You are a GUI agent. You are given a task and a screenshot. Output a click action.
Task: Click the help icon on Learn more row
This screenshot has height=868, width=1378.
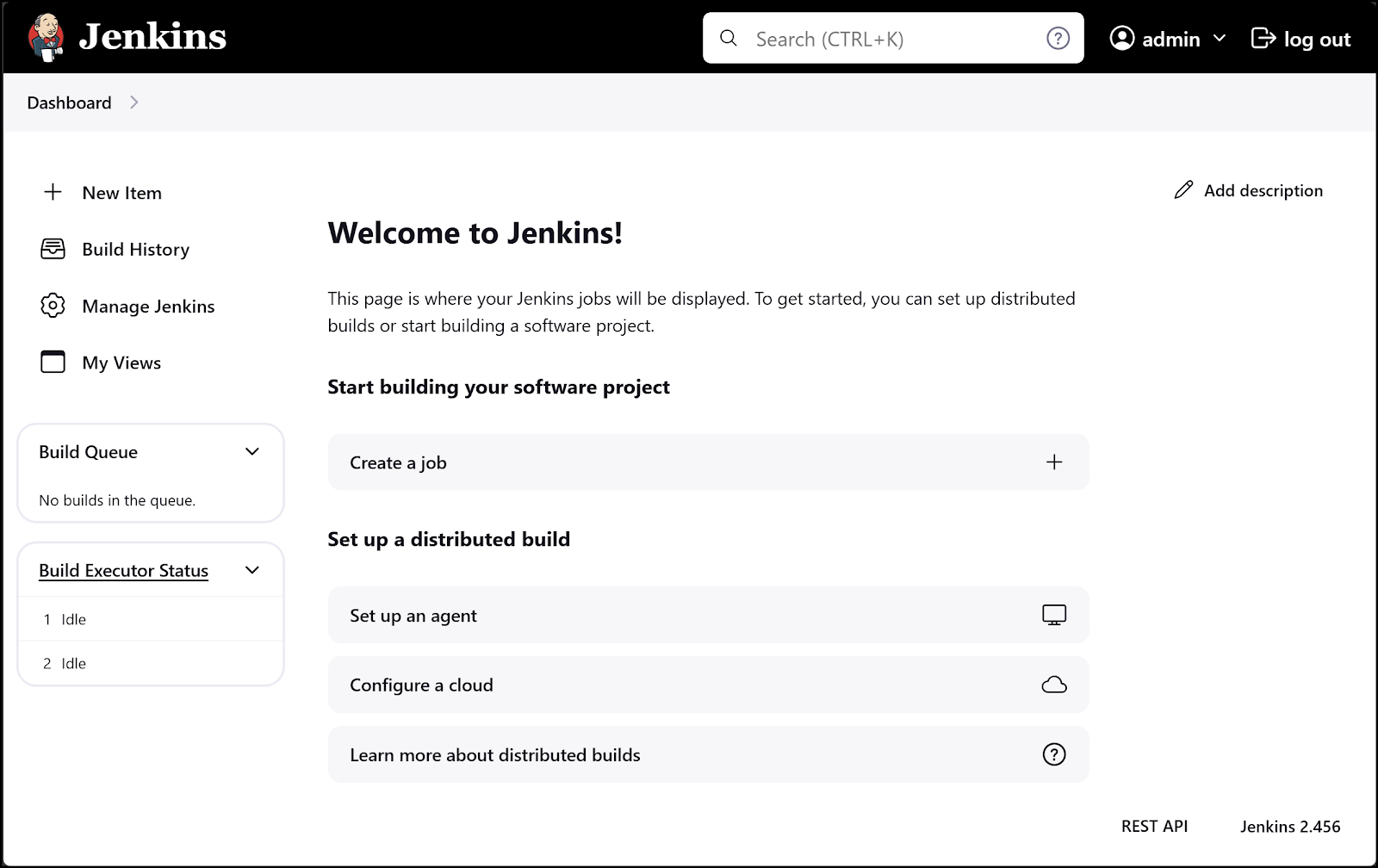1054,754
